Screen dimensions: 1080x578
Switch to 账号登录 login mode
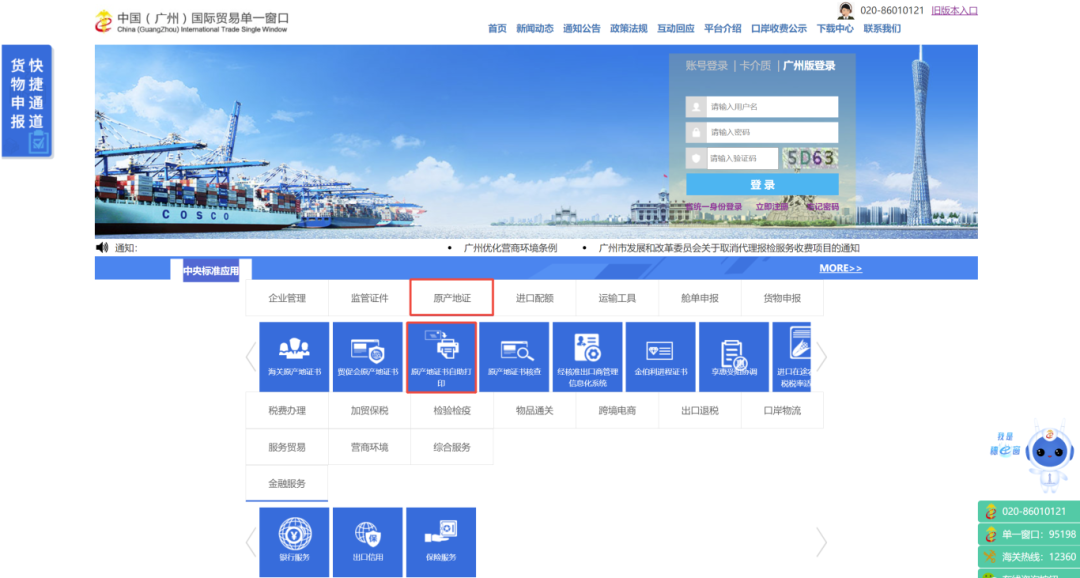pyautogui.click(x=707, y=66)
